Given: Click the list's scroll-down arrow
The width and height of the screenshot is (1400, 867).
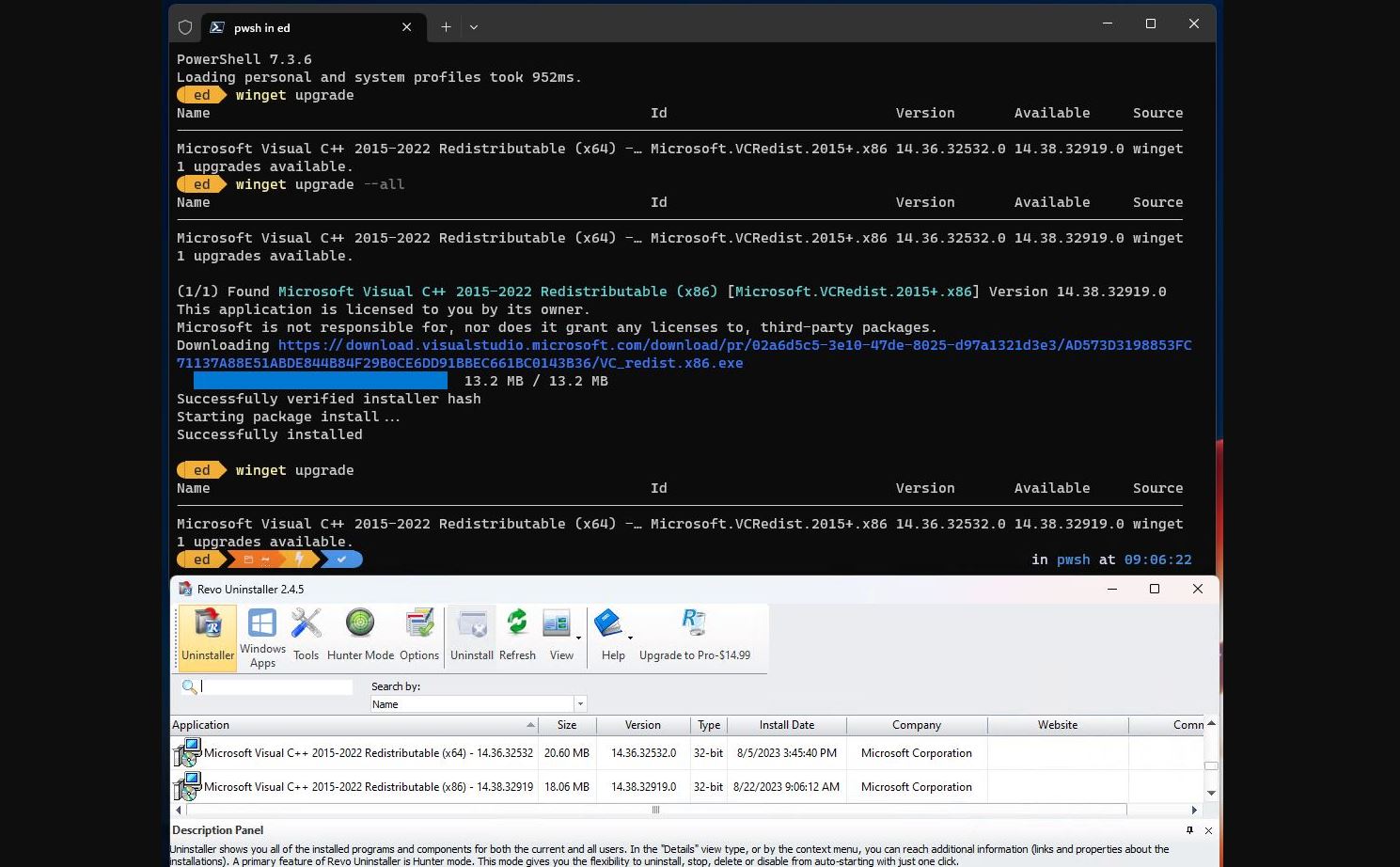Looking at the screenshot, I should pos(1211,794).
